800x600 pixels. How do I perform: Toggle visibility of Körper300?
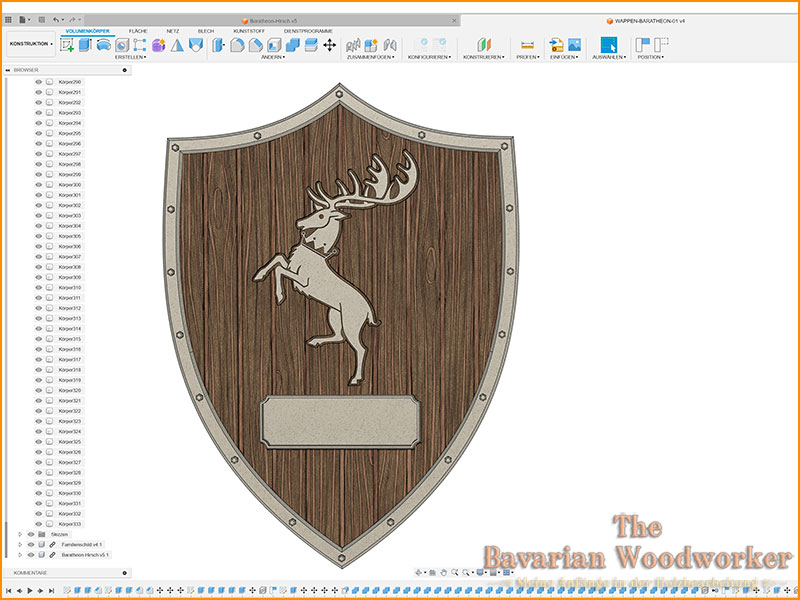tap(38, 185)
